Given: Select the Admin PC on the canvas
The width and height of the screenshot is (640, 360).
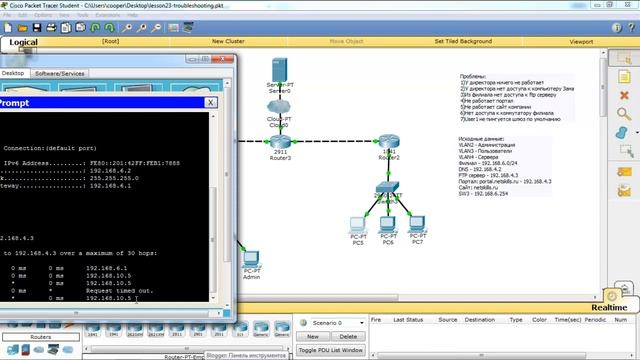Looking at the screenshot, I should tap(251, 259).
